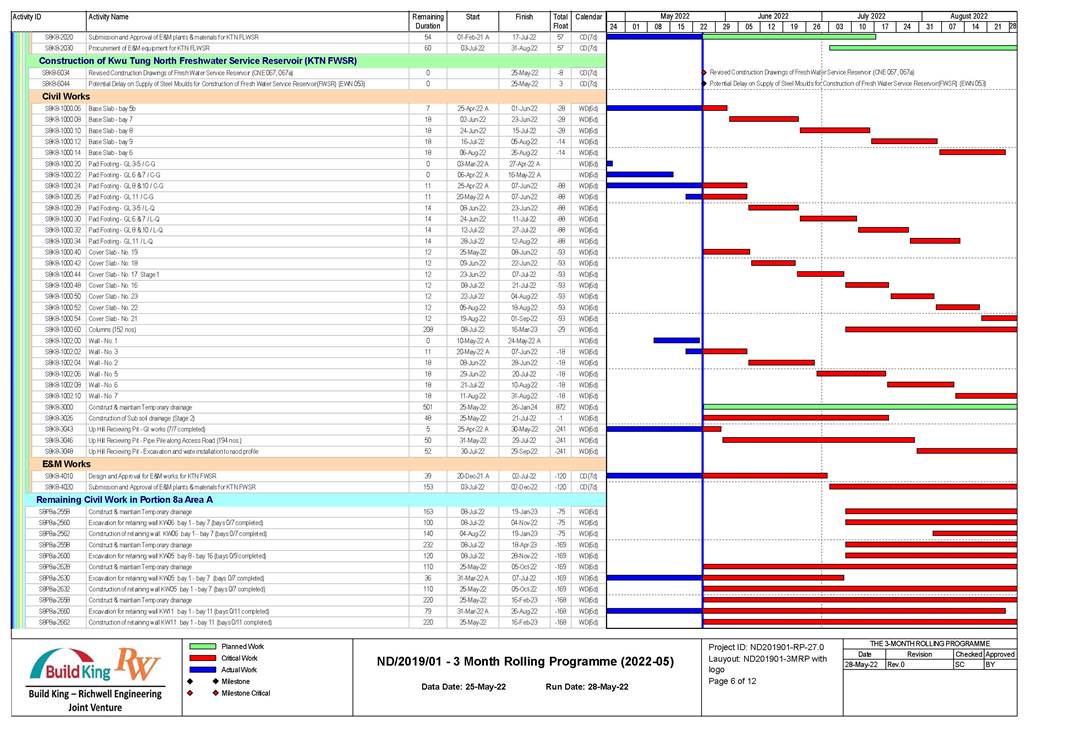Click the green Planned Work legend swatch
1069x756 pixels.
coord(203,647)
